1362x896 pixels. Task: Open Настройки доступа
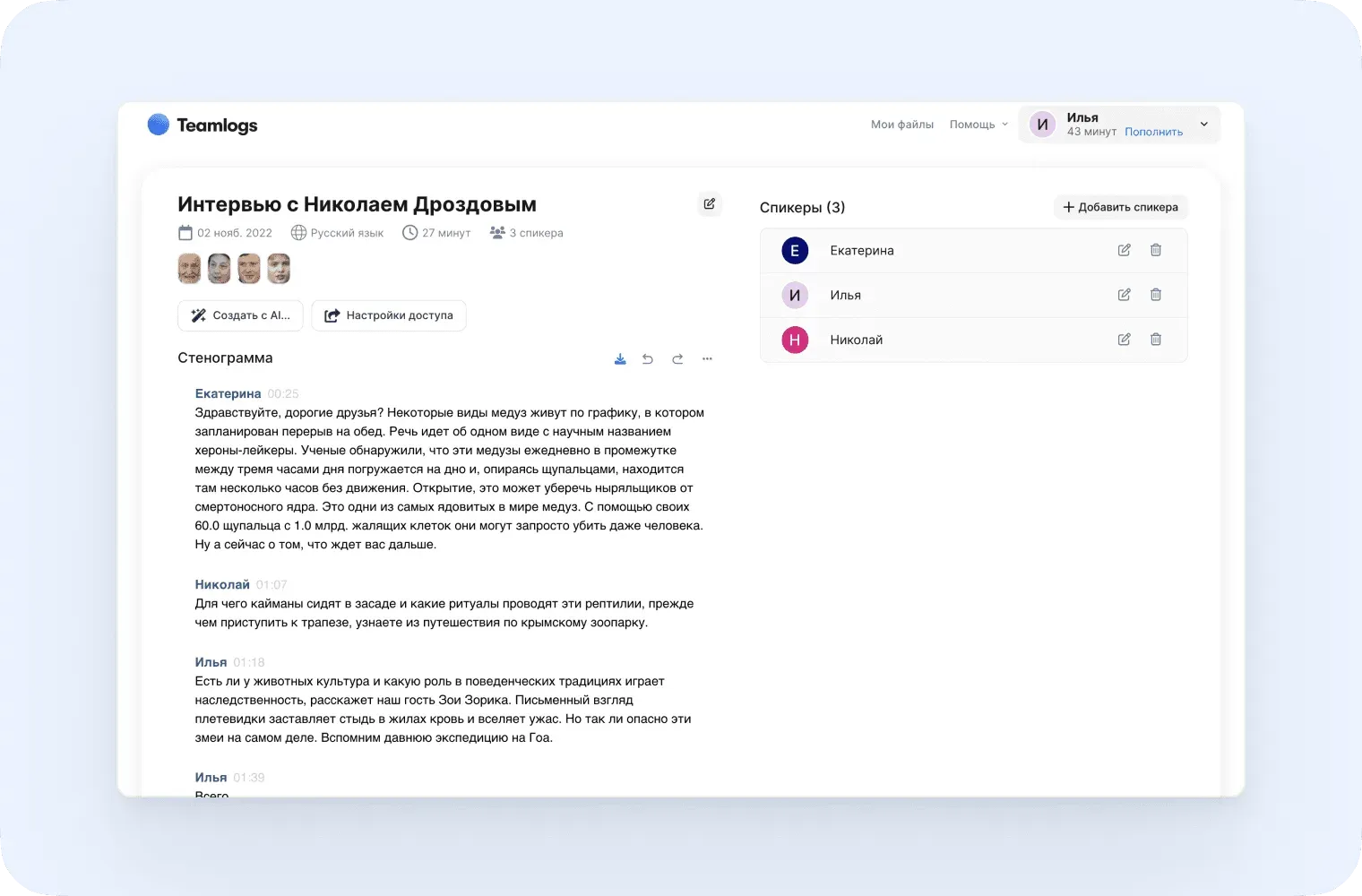click(x=389, y=315)
